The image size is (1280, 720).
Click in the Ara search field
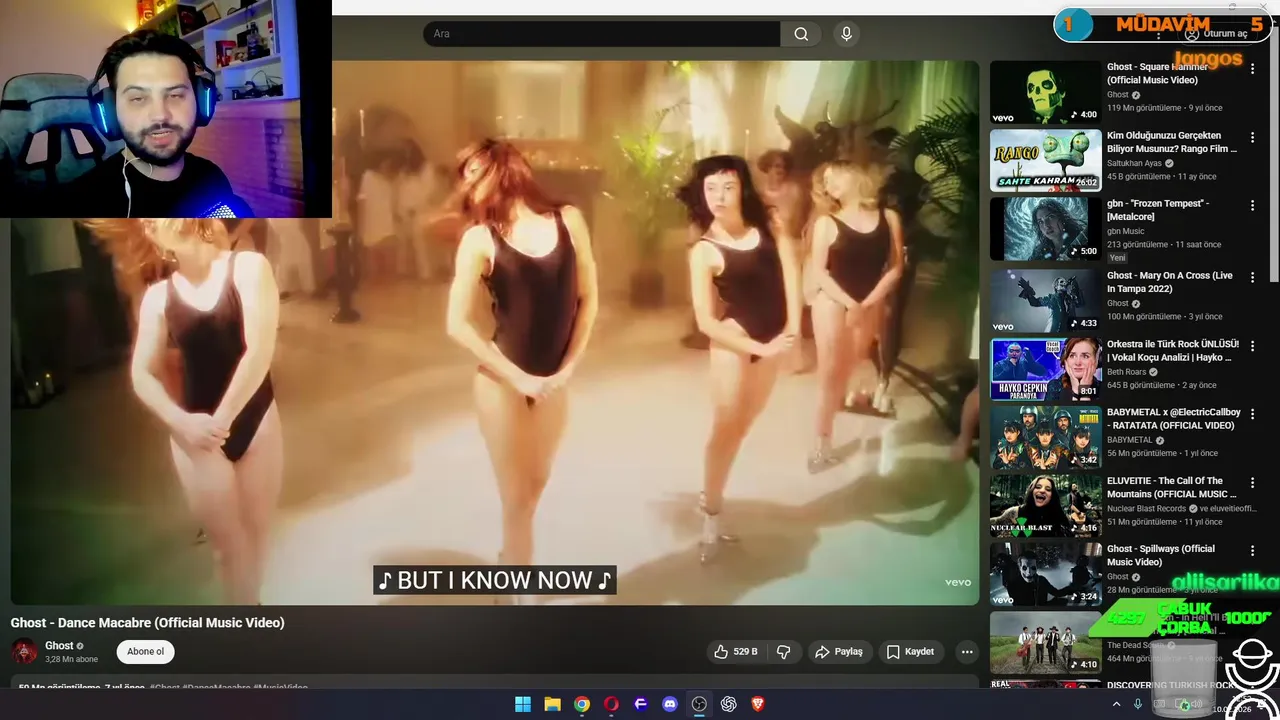pyautogui.click(x=602, y=34)
